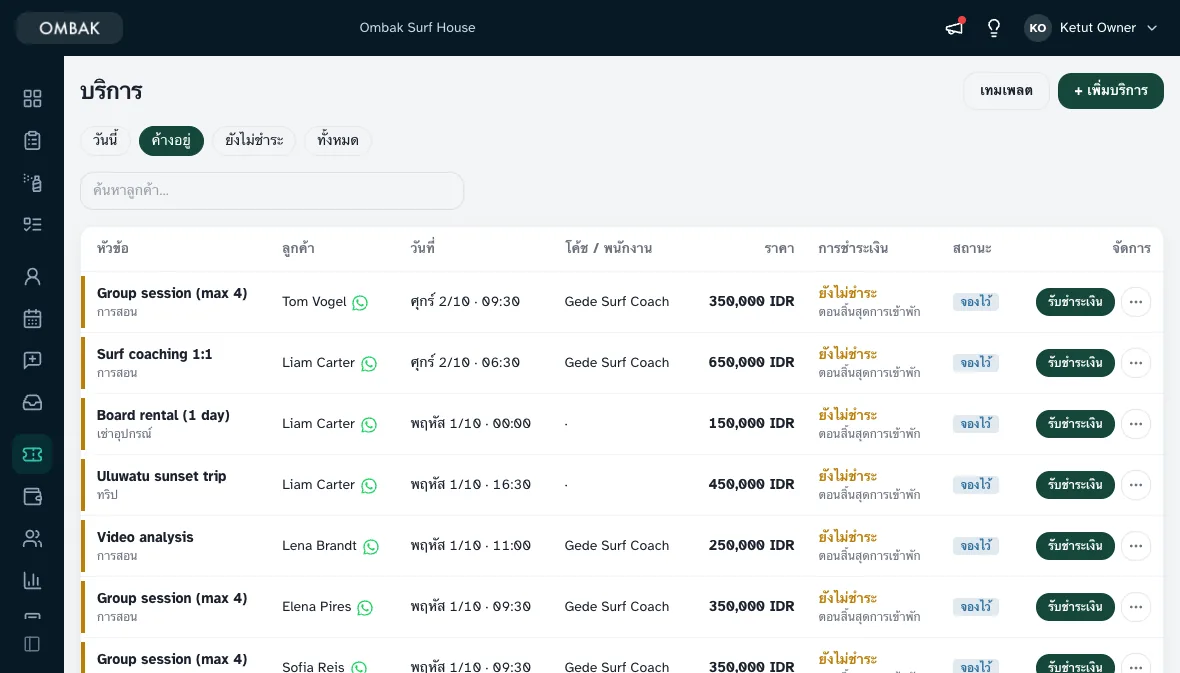Open the checklist icon in the sidebar

point(32,224)
